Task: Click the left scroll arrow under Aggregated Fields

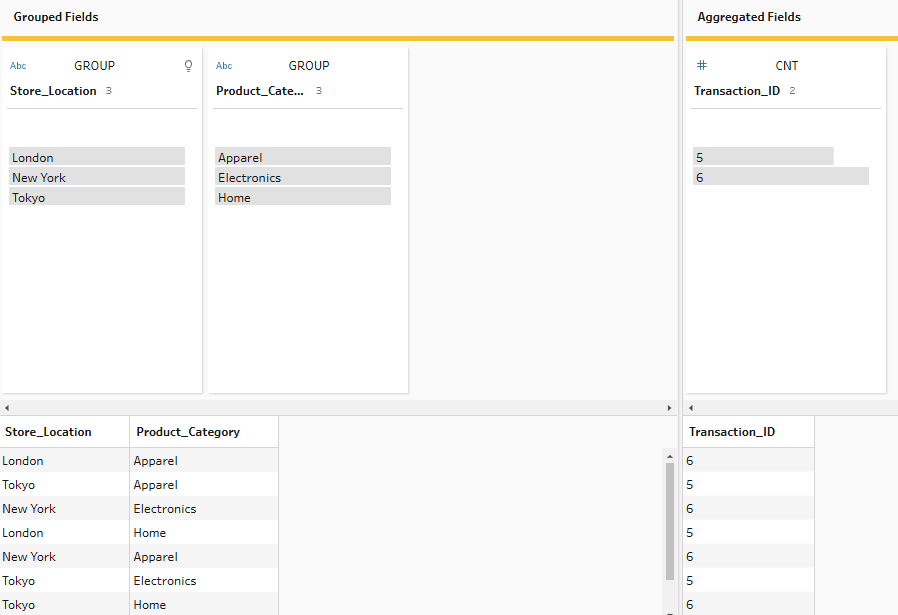Action: click(691, 408)
